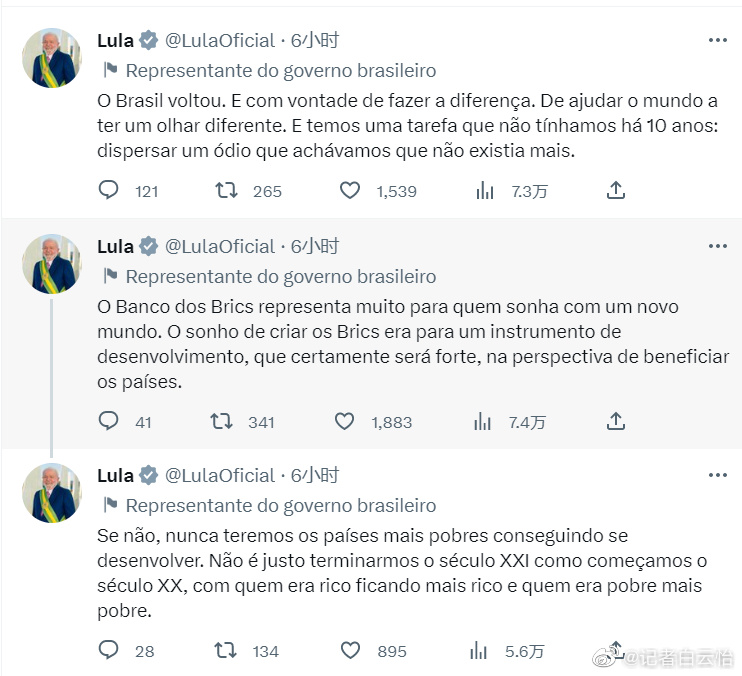The image size is (742, 676).
Task: Open more options on the first tweet
Action: [717, 40]
